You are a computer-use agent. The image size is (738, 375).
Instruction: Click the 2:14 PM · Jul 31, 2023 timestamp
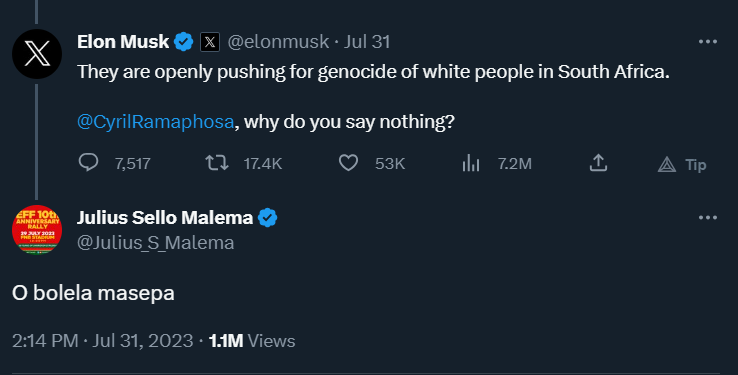click(103, 341)
